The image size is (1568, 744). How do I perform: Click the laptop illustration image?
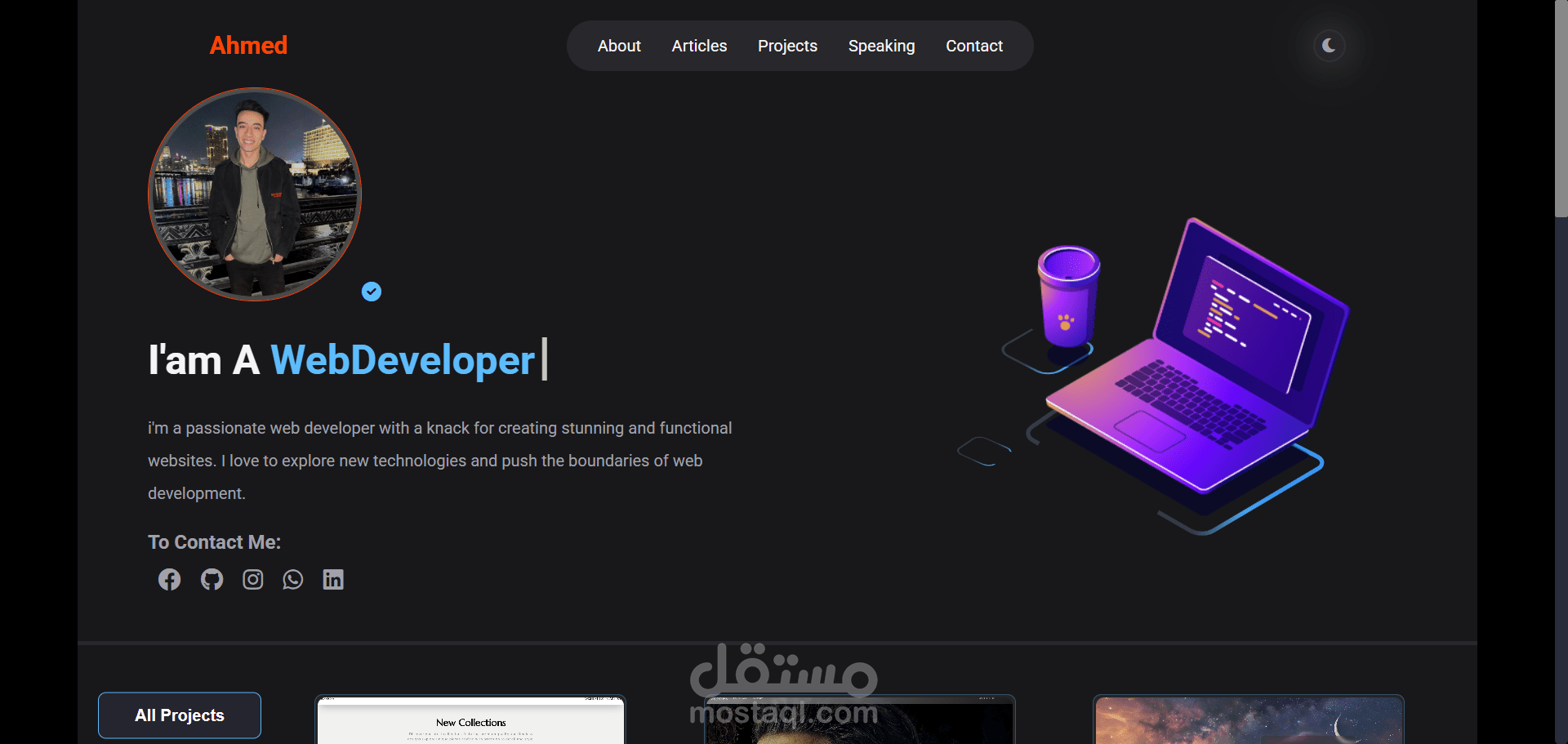click(x=1154, y=376)
